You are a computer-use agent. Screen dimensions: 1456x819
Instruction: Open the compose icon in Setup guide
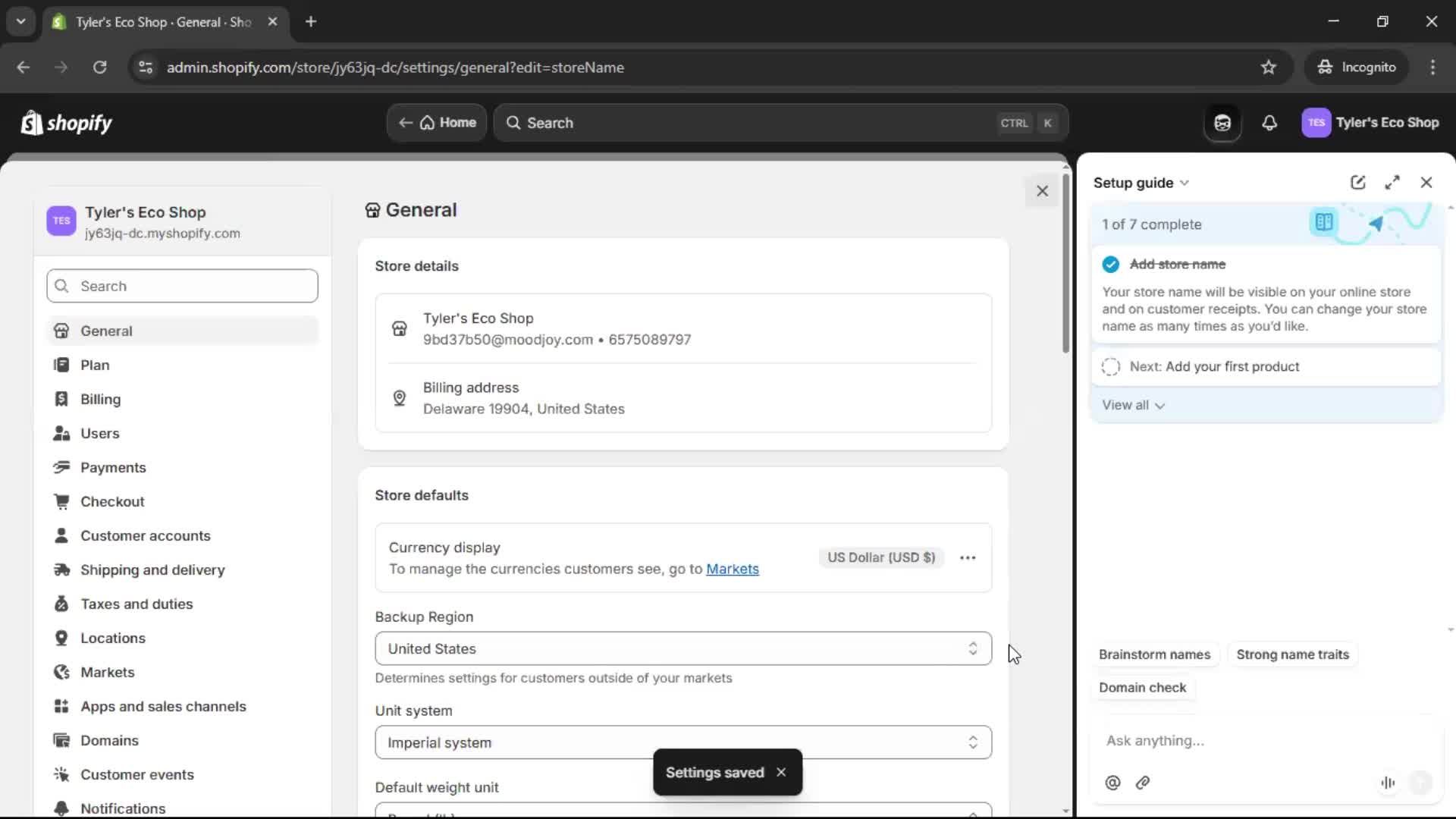1357,182
